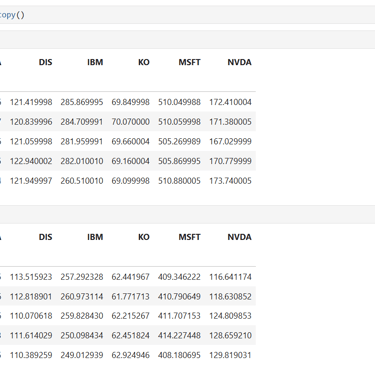Pick the value 69.660004
Screen dimensions: 375x366
click(130, 141)
